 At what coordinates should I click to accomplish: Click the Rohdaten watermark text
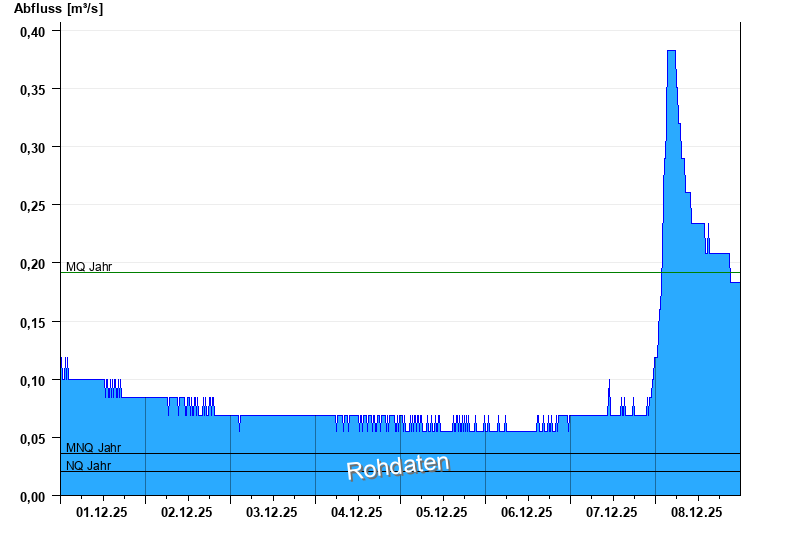398,467
